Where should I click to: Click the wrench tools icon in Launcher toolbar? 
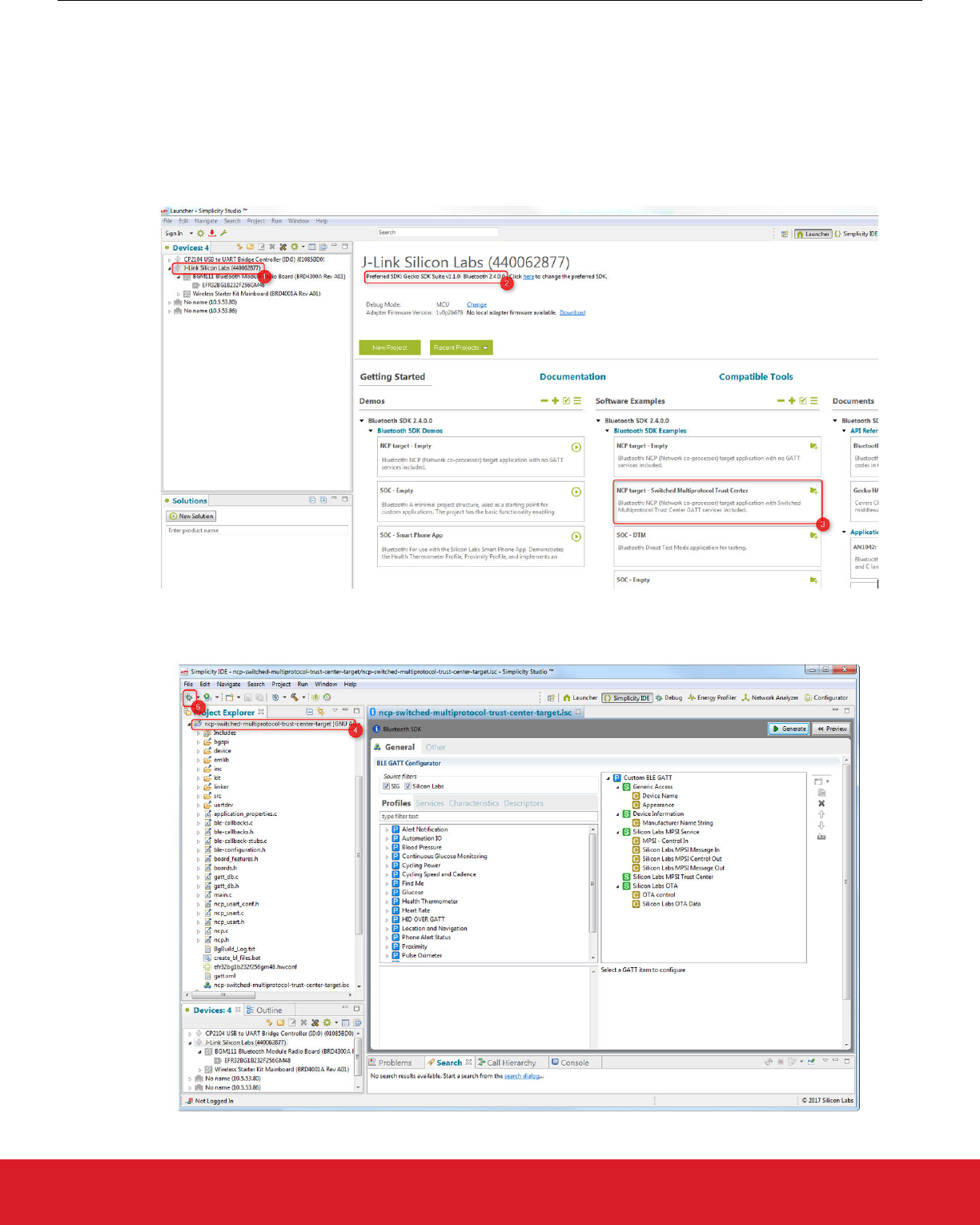(x=223, y=233)
